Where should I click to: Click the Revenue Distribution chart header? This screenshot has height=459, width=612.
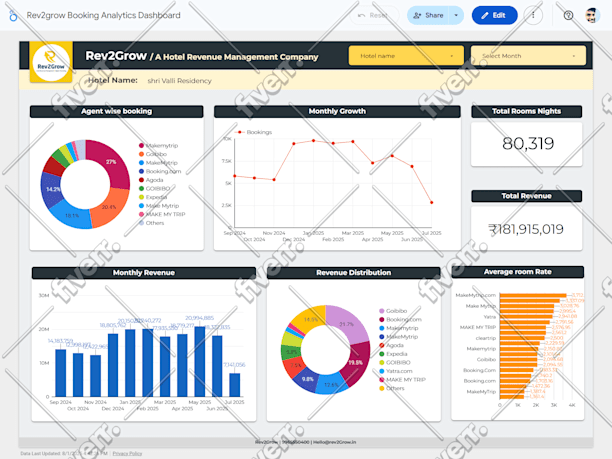point(354,273)
